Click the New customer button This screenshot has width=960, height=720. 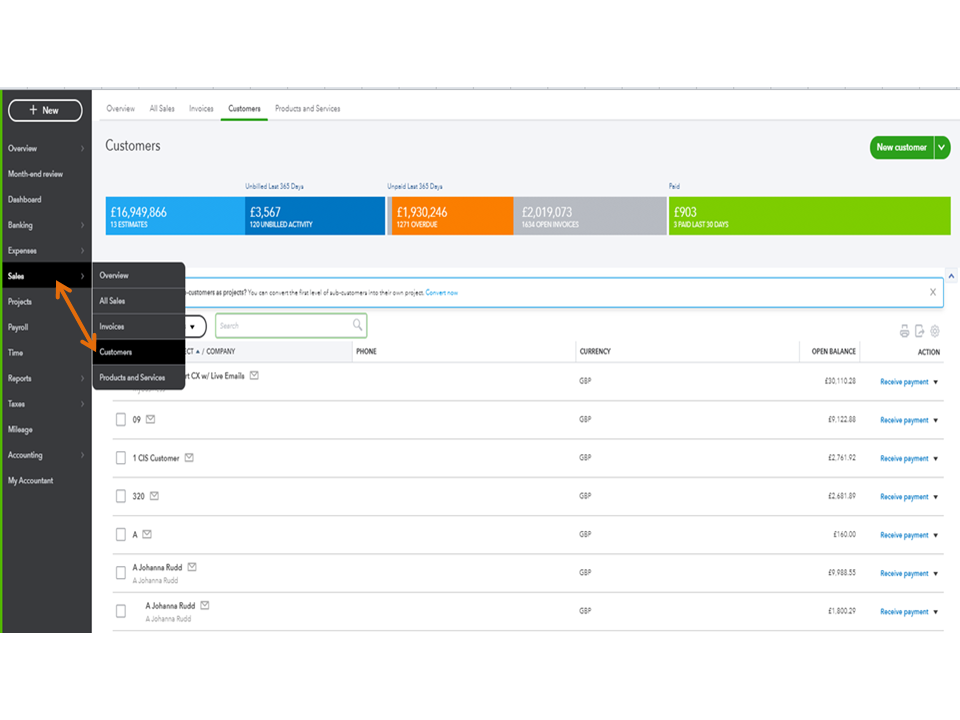(x=901, y=148)
